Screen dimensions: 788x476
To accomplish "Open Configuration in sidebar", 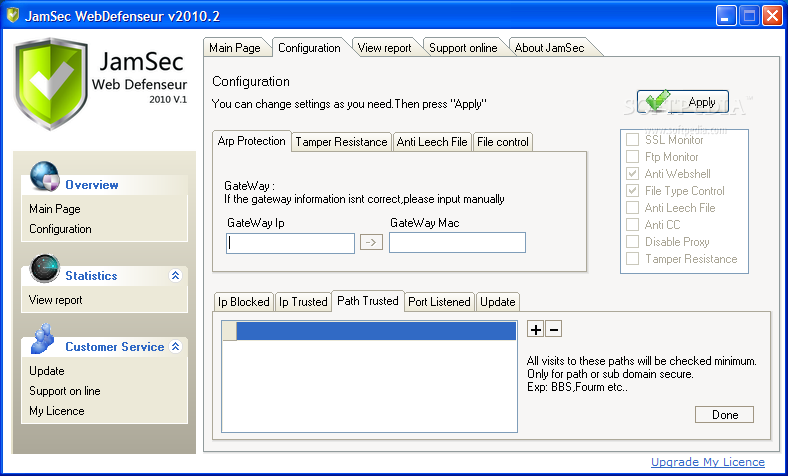I will pos(60,229).
